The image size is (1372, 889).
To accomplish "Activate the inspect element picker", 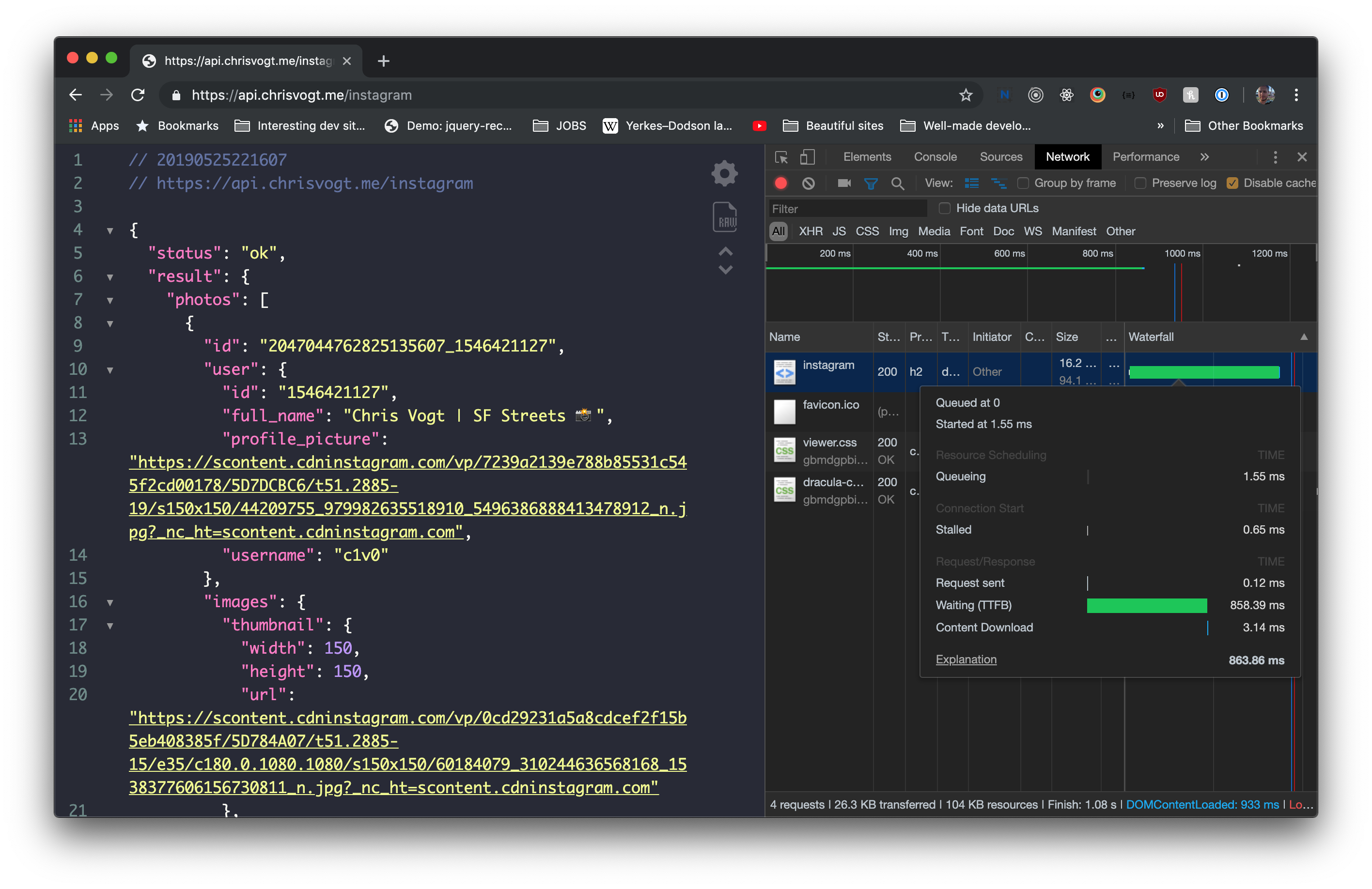I will [x=781, y=157].
